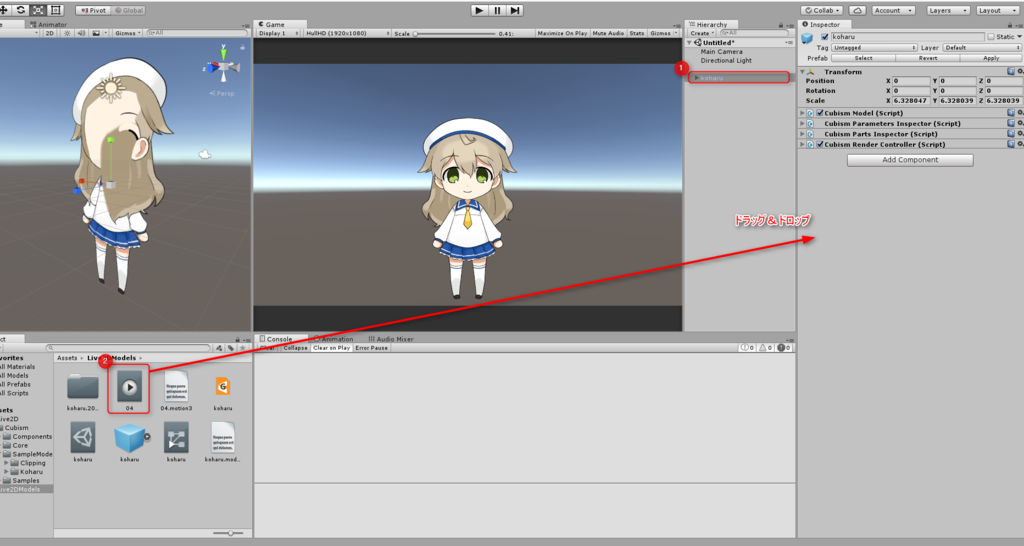1024x546 pixels.
Task: Click Prefab Revert button
Action: coord(927,58)
